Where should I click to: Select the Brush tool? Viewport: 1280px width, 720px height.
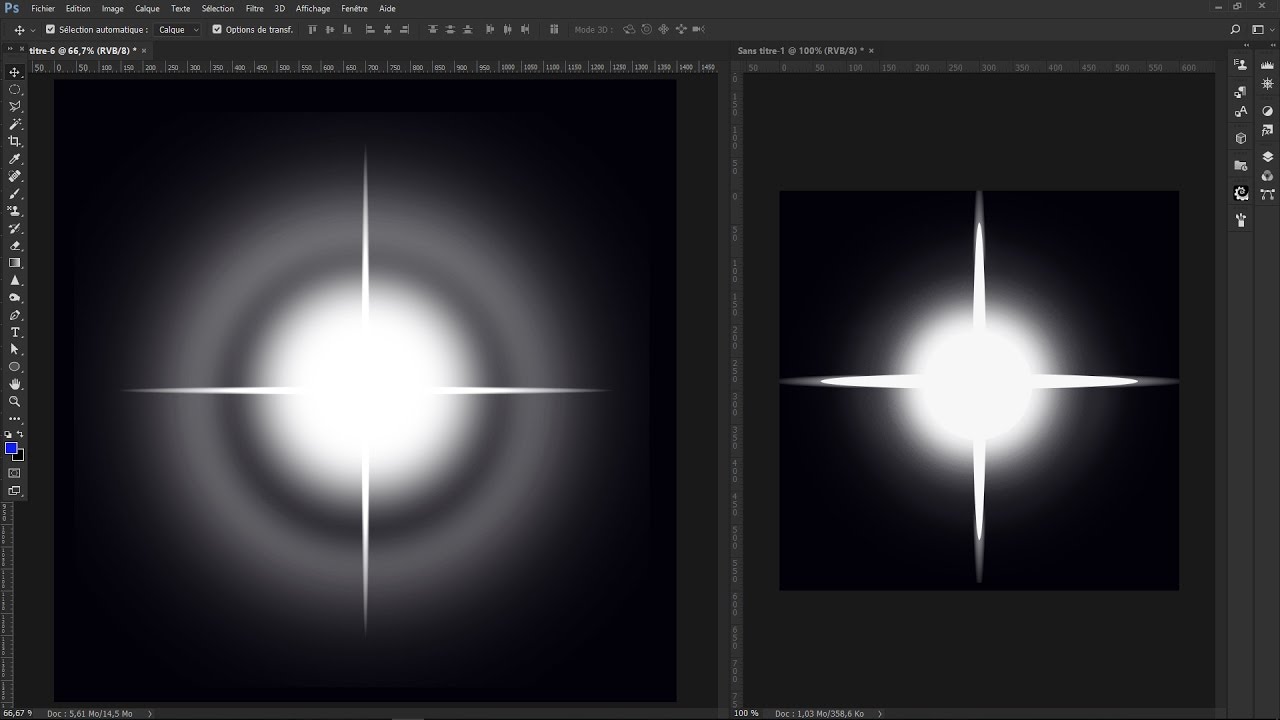[x=15, y=193]
